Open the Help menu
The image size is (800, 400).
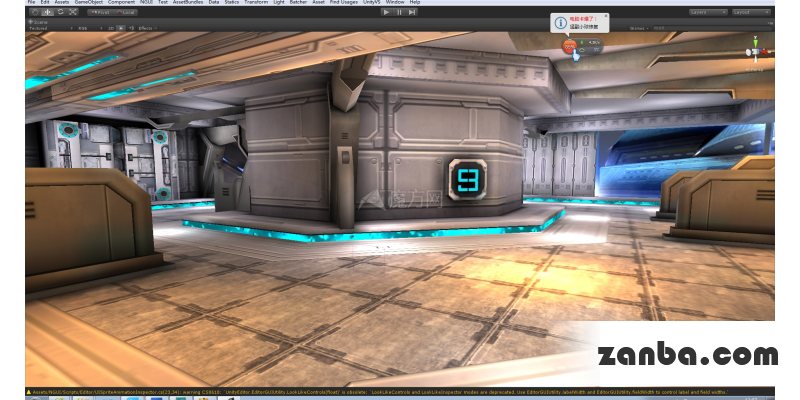pyautogui.click(x=414, y=3)
